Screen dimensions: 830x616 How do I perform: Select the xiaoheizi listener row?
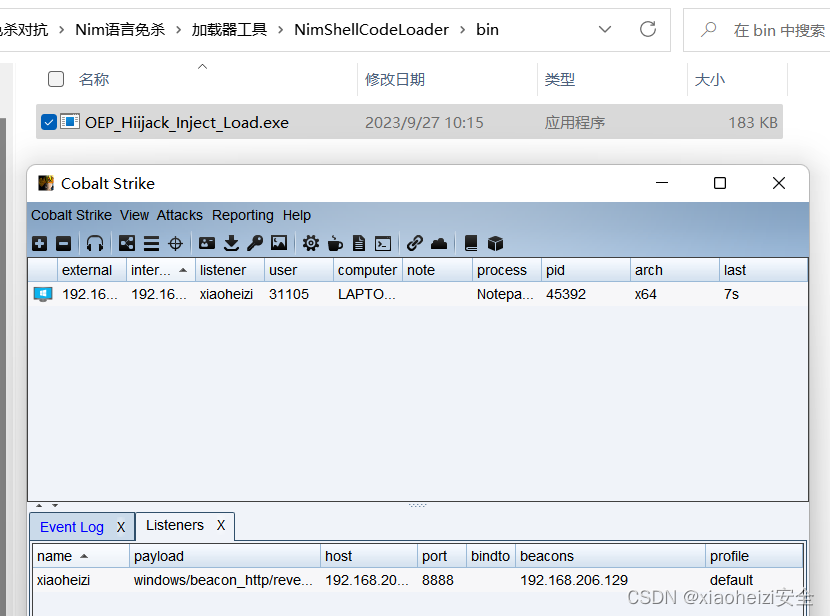(418, 580)
